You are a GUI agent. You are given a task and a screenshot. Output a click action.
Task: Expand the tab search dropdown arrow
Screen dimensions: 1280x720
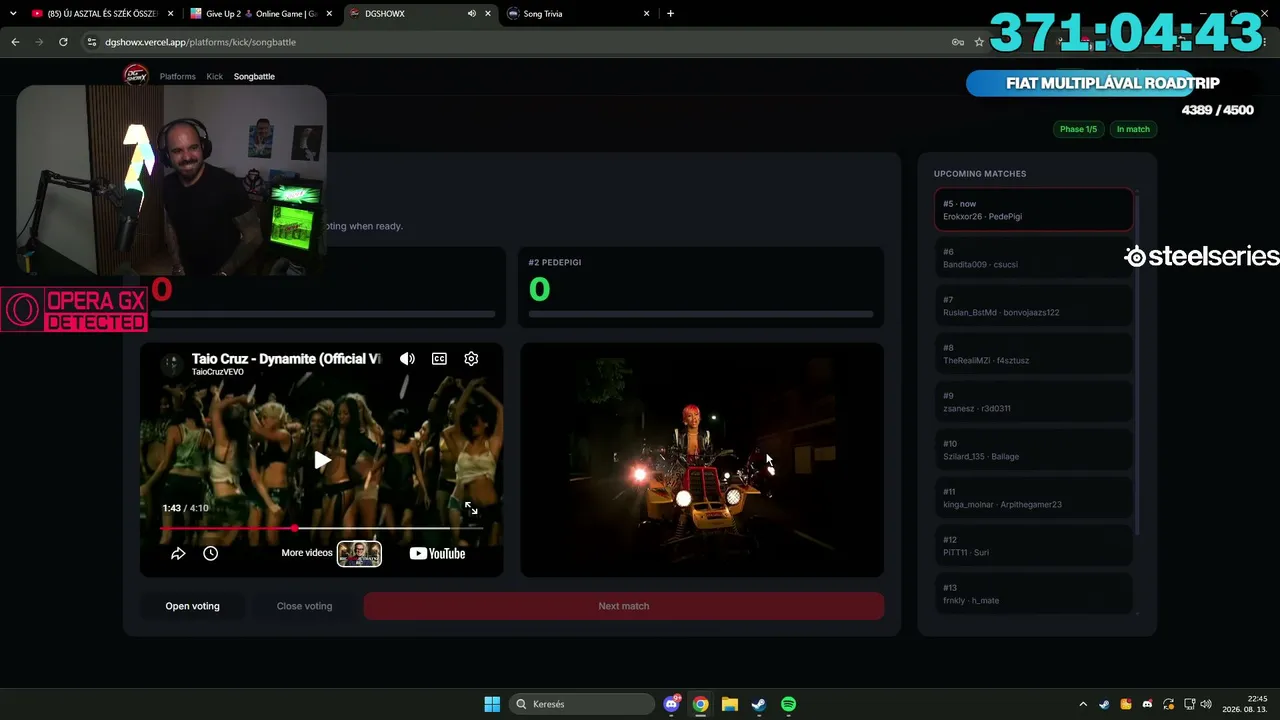13,14
